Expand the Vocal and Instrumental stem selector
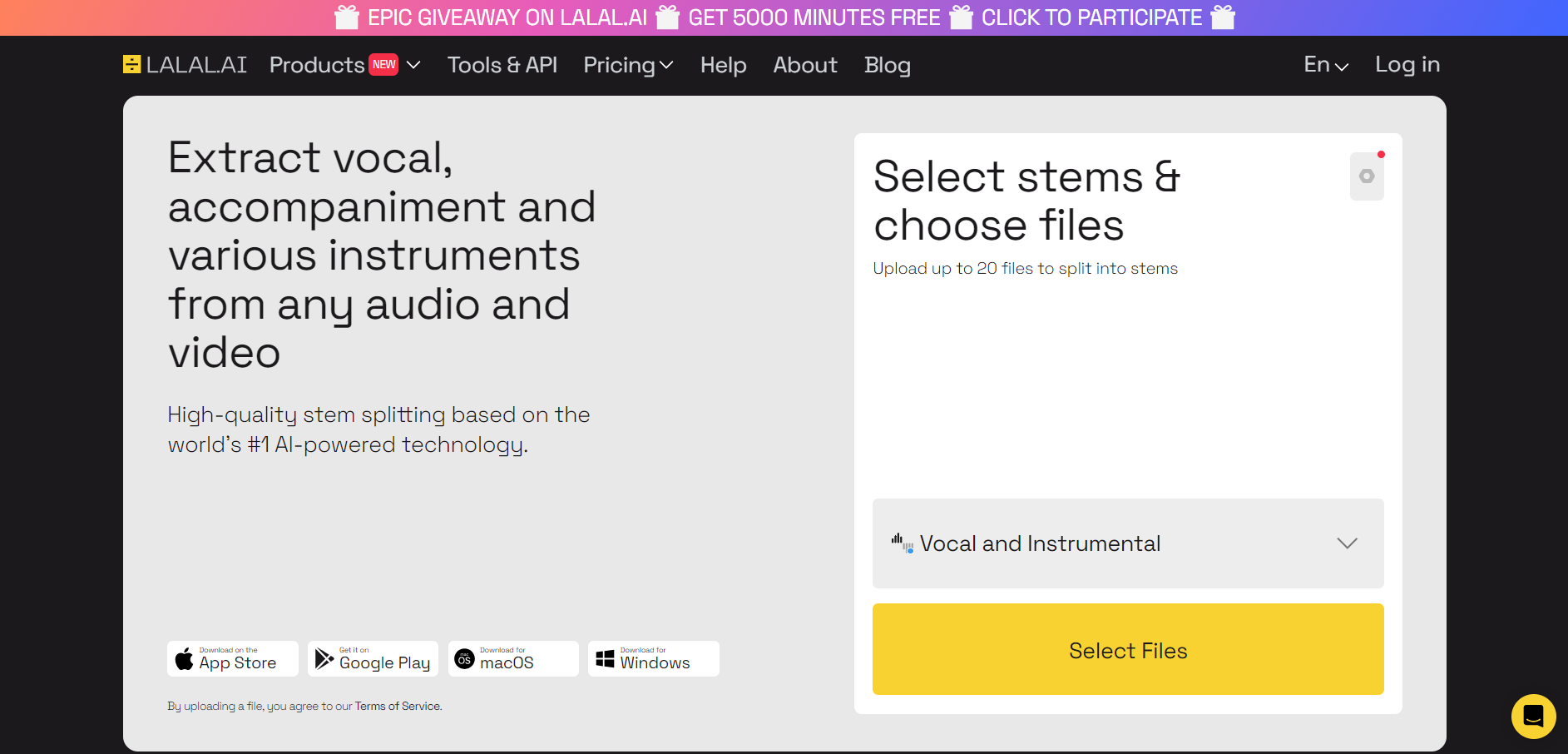This screenshot has height=754, width=1568. [1348, 543]
